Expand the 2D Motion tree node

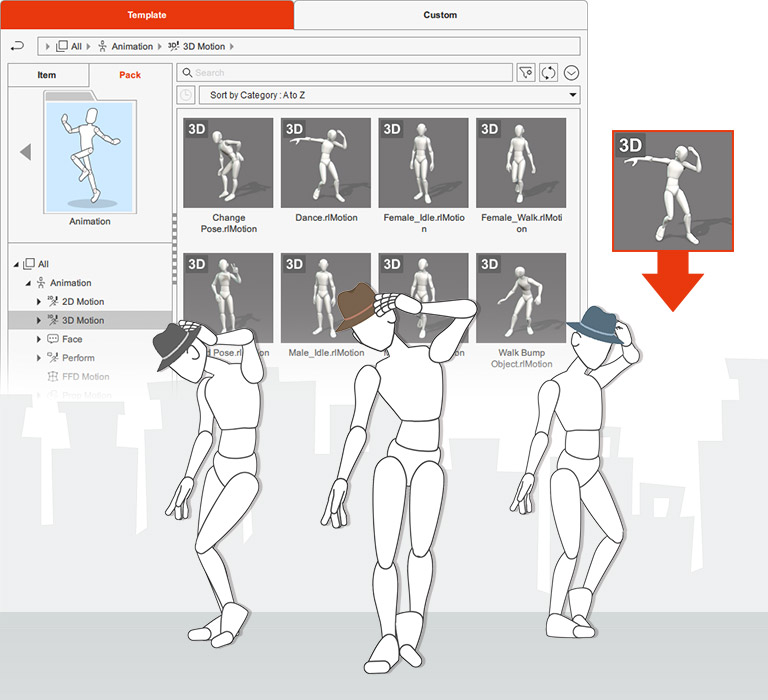pos(39,301)
